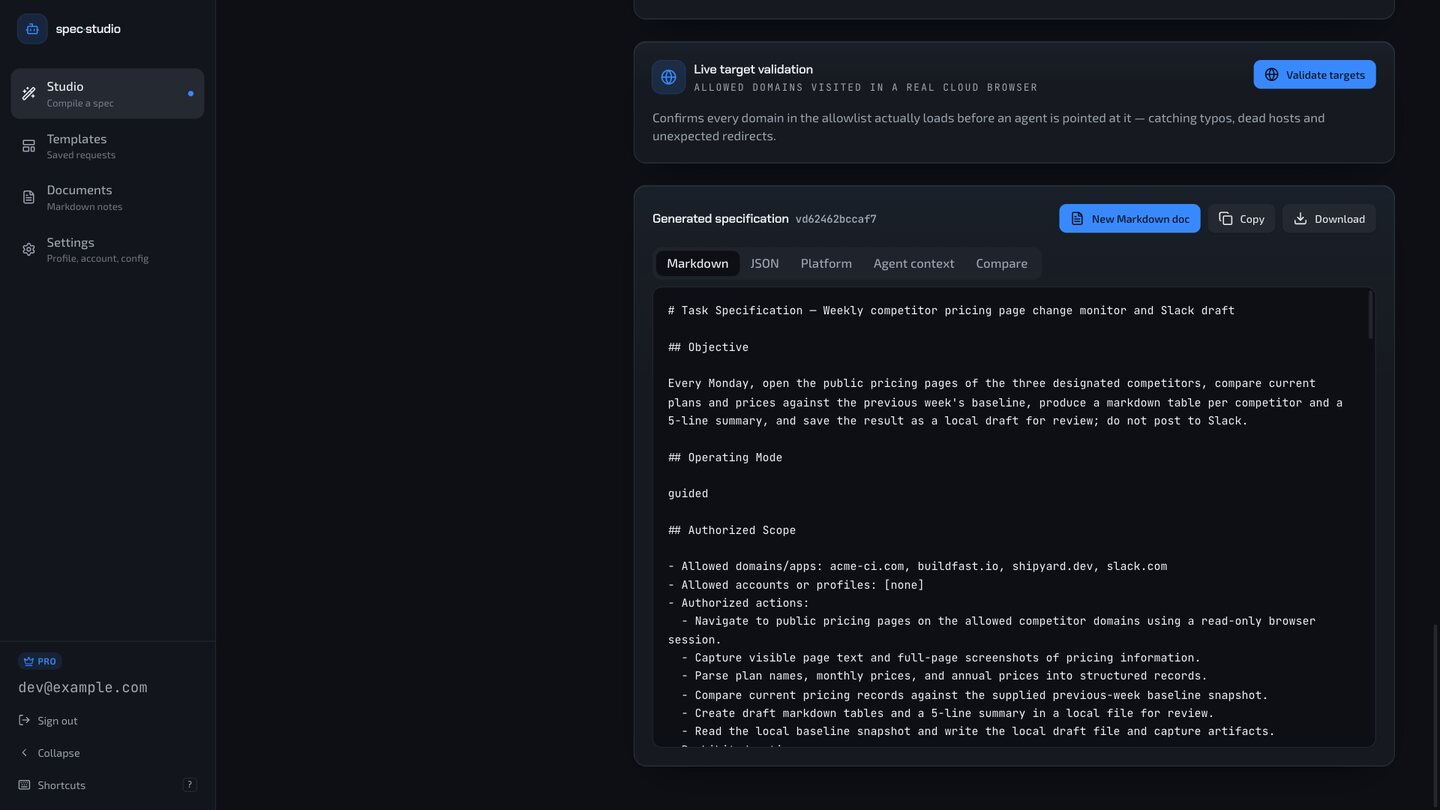Click the 'Read the local baseline snapshot' line
Screen dimensions: 1440x810
pos(978,732)
